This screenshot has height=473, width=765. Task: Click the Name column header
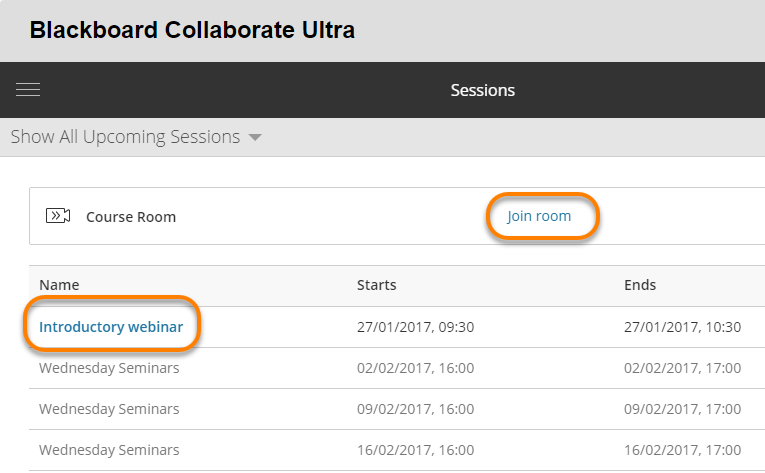59,285
